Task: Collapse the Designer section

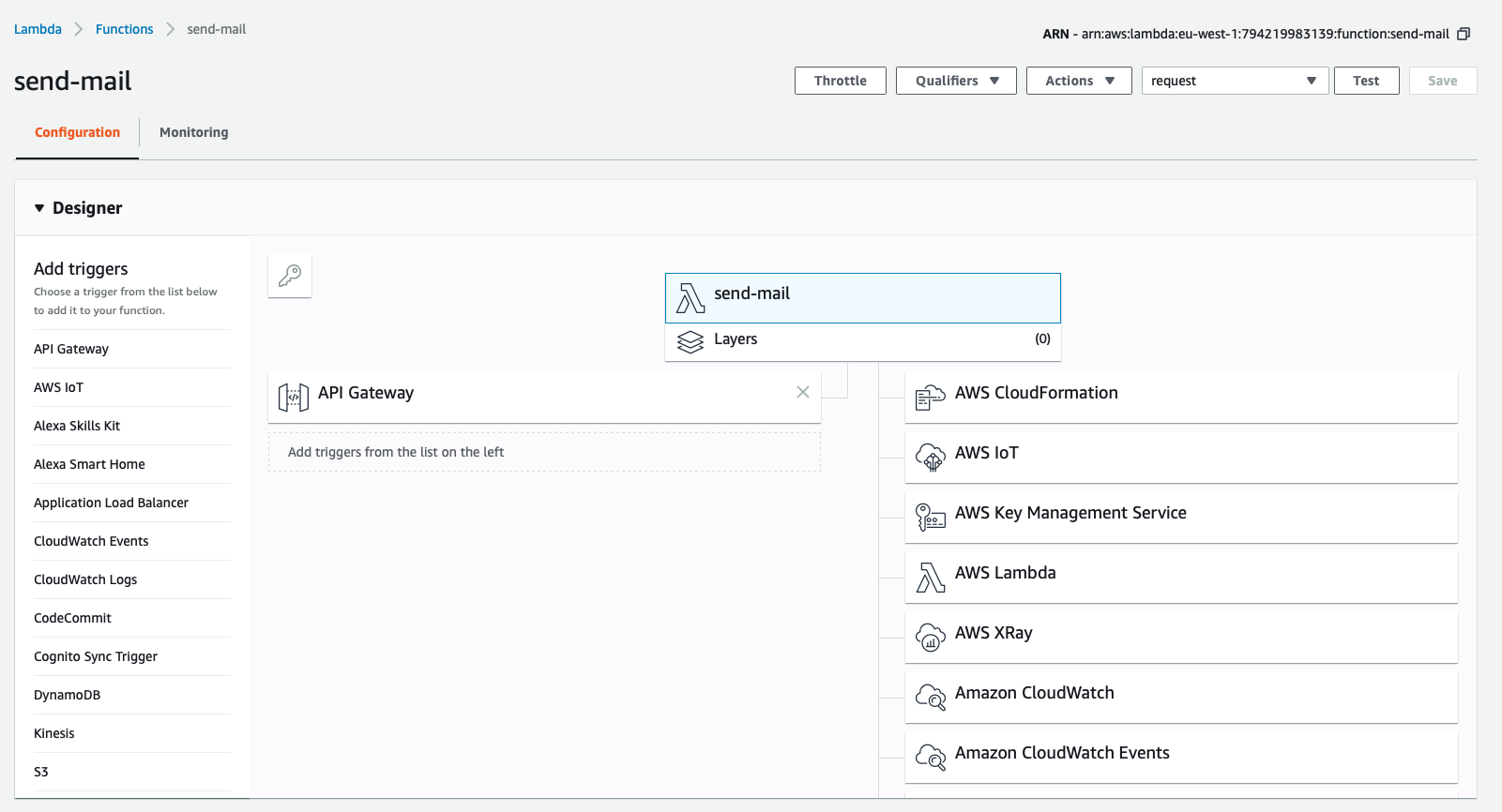Action: click(x=39, y=208)
